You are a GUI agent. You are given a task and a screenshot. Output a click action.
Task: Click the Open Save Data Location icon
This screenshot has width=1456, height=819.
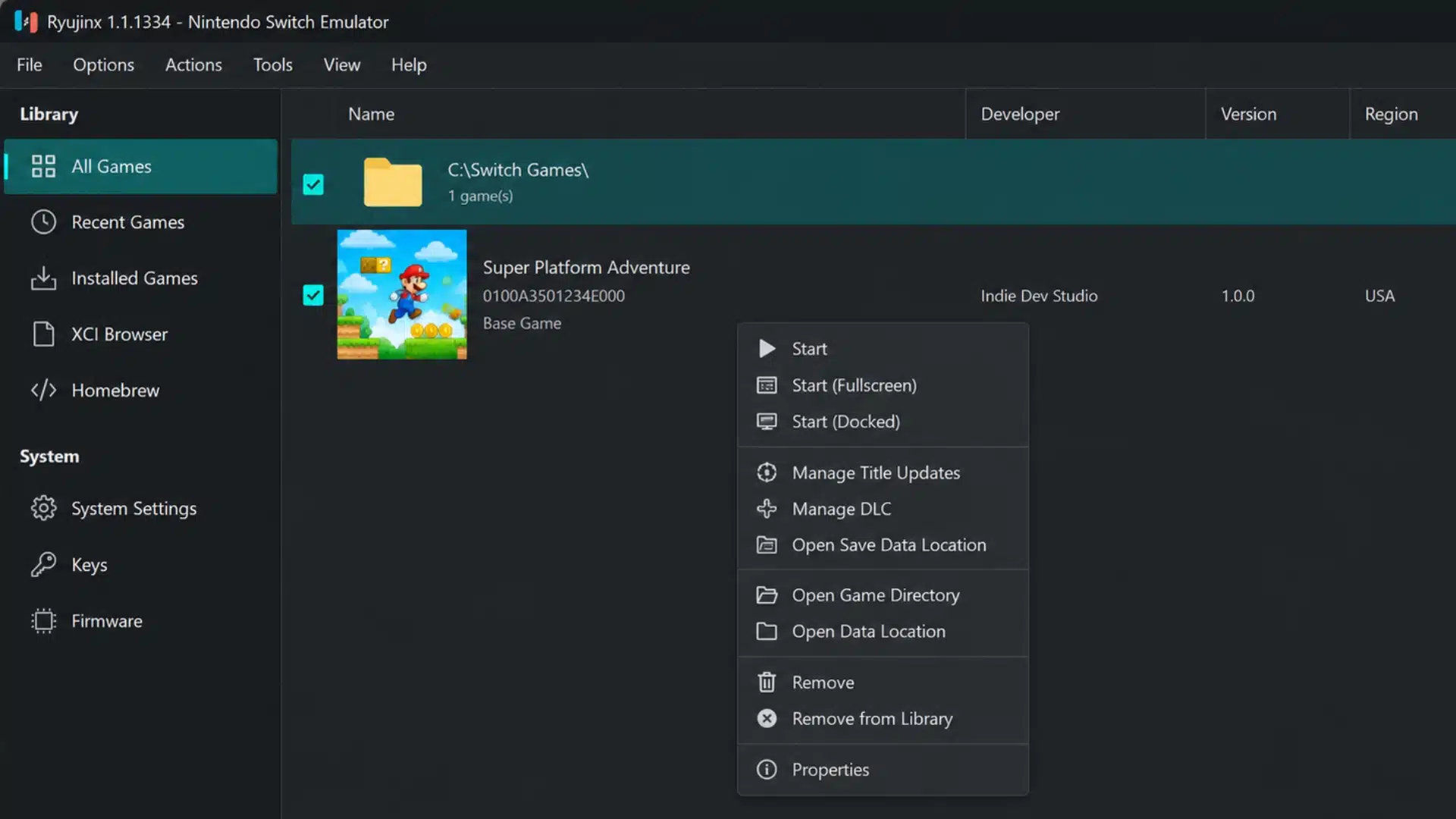[767, 545]
